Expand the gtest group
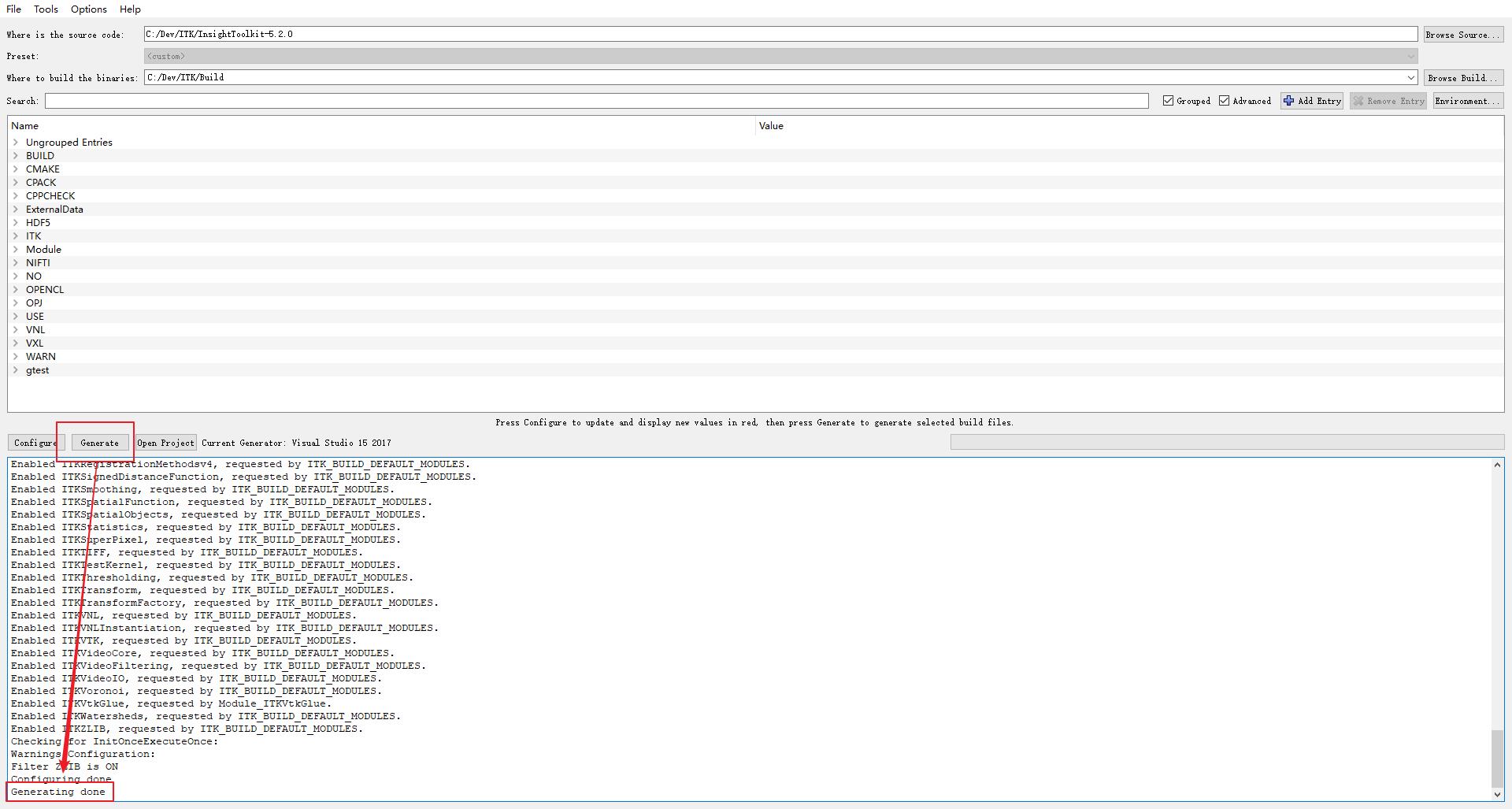This screenshot has width=1512, height=809. coord(16,370)
